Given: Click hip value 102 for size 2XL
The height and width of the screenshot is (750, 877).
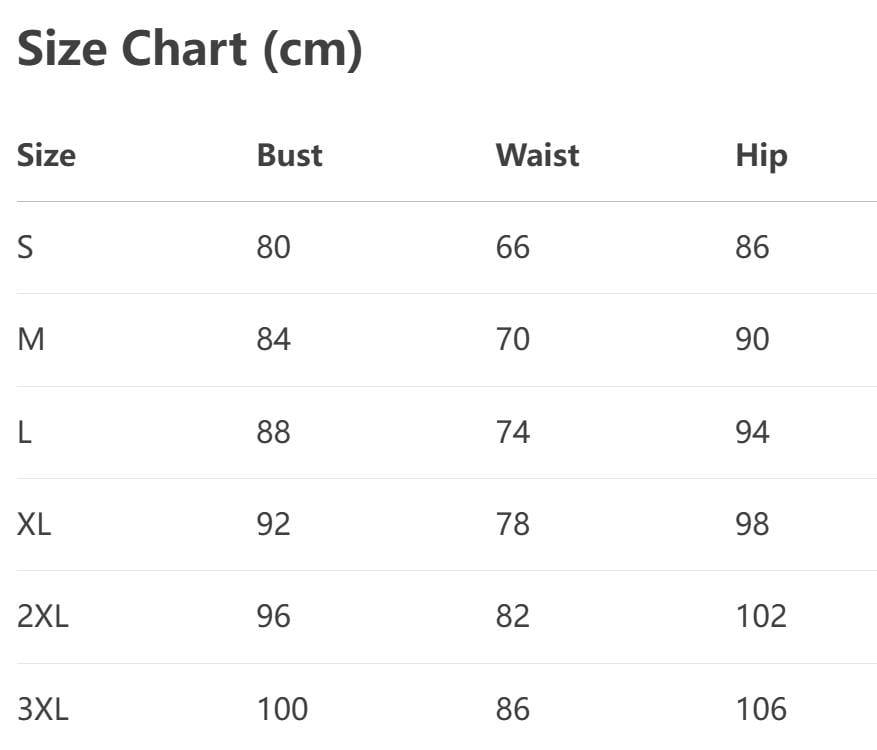Looking at the screenshot, I should pos(761,616).
